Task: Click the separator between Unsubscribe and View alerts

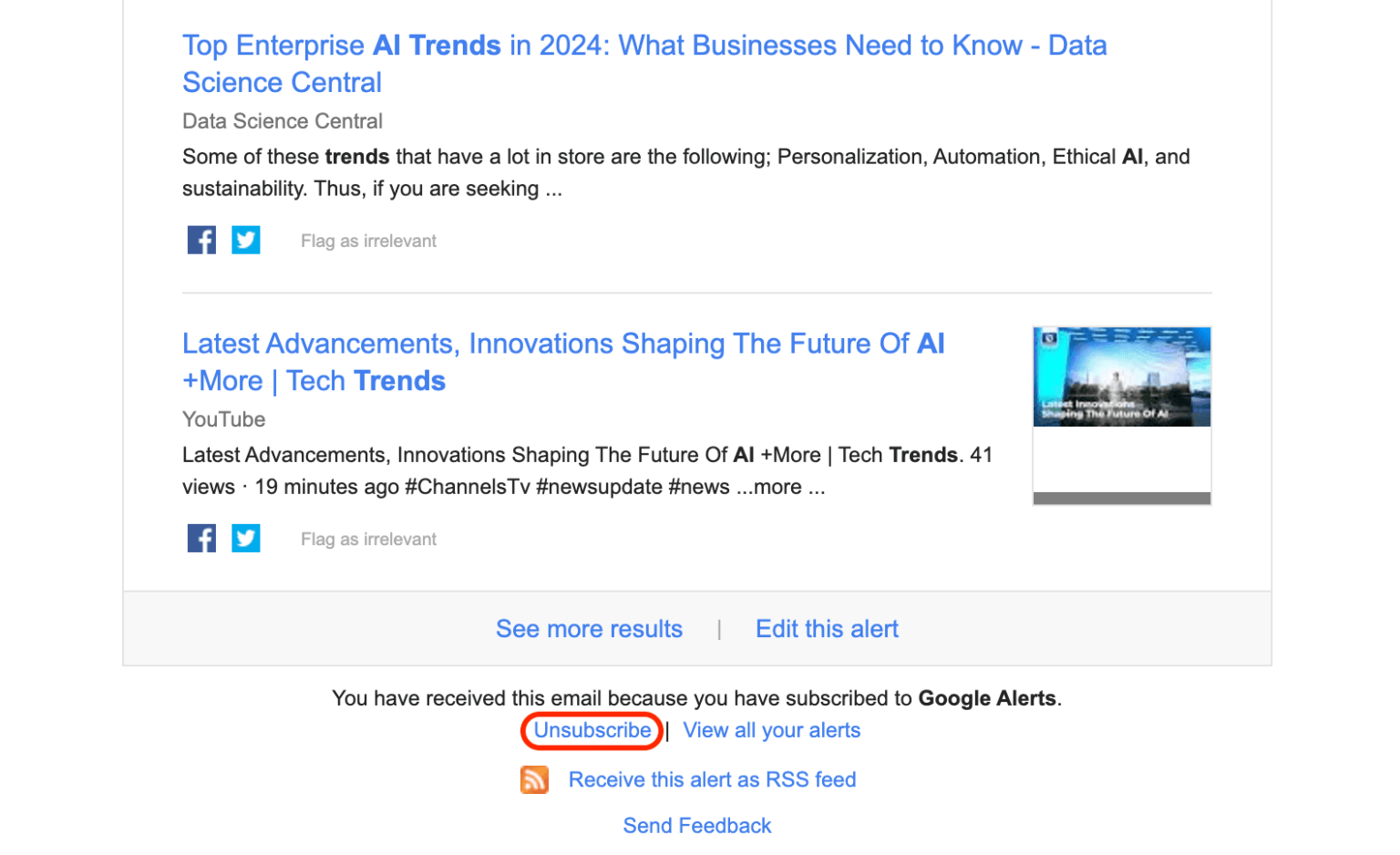Action: point(668,730)
